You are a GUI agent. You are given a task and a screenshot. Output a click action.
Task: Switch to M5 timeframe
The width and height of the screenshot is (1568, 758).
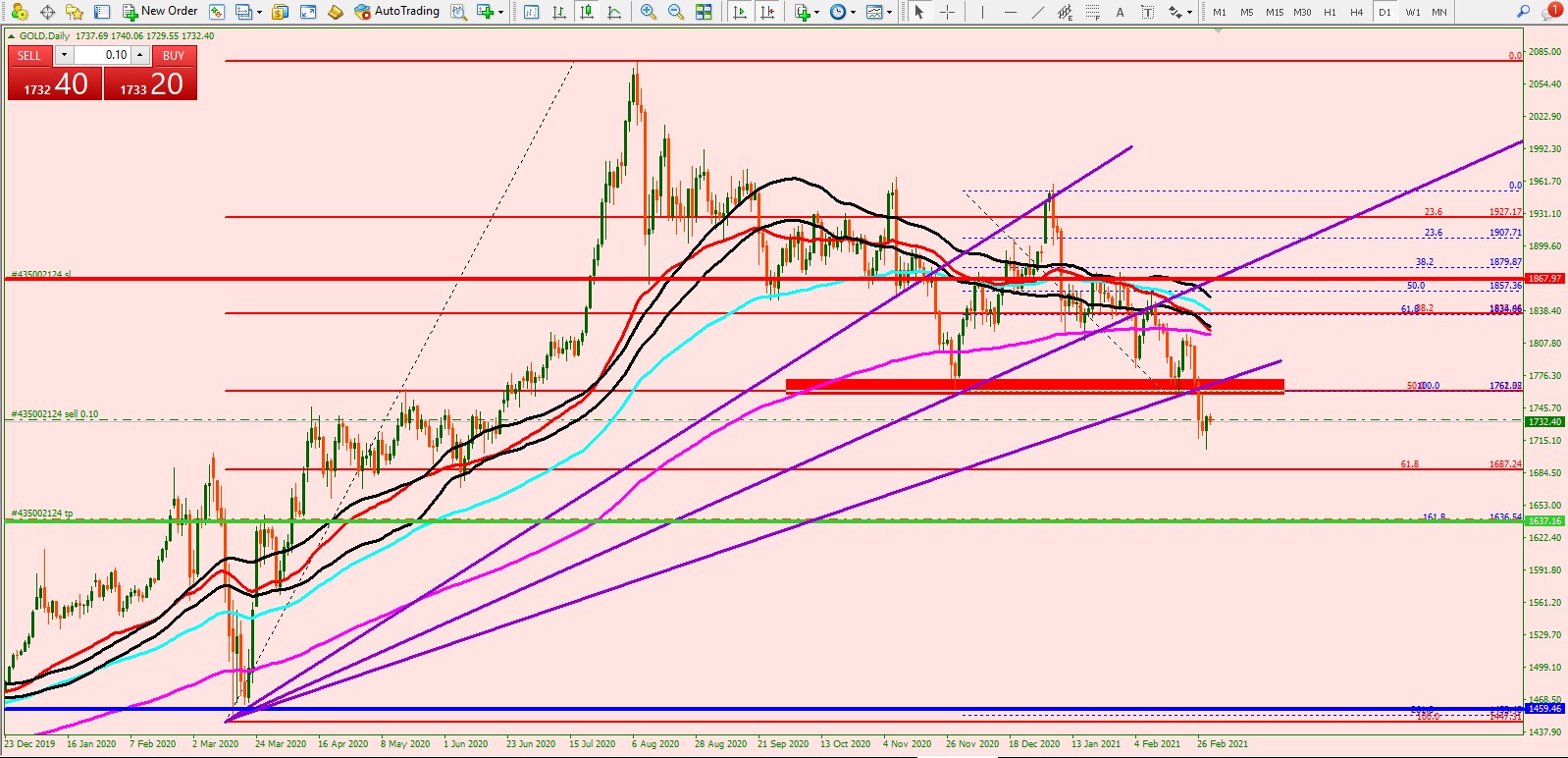(1247, 12)
